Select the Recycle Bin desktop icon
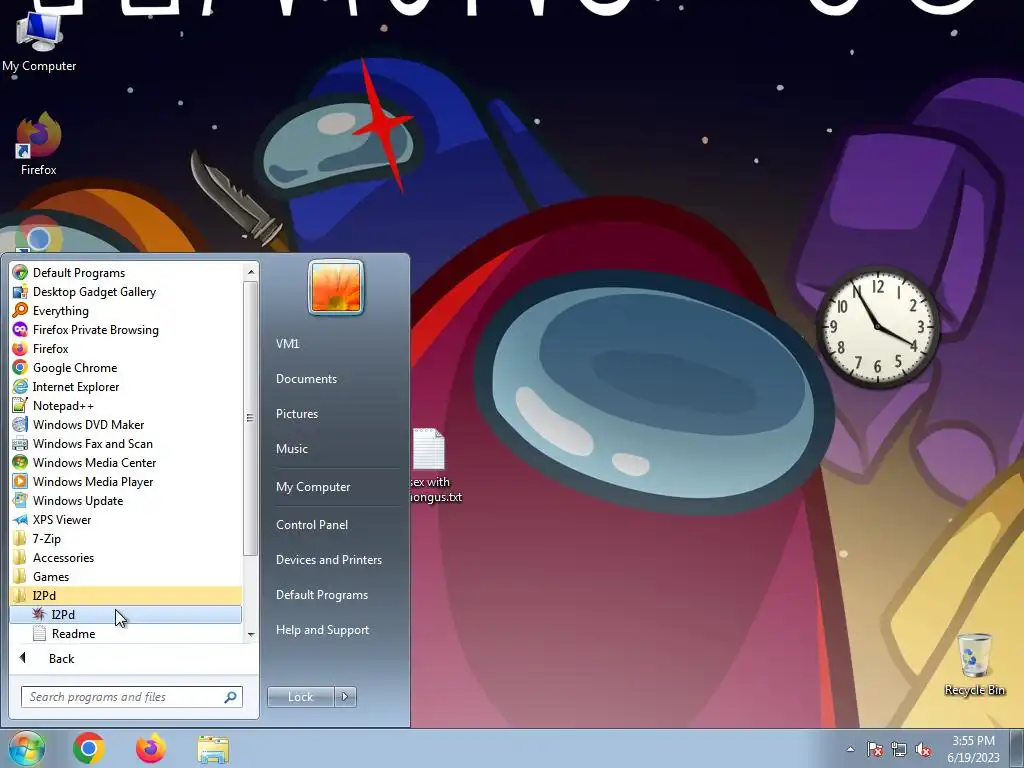 pyautogui.click(x=974, y=665)
